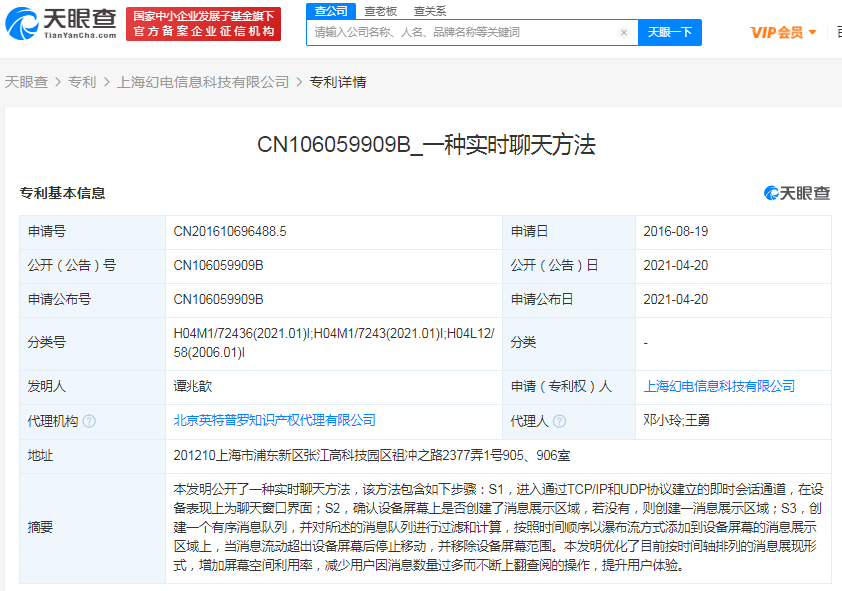Focus the company name search input field
The width and height of the screenshot is (842, 591).
click(460, 33)
